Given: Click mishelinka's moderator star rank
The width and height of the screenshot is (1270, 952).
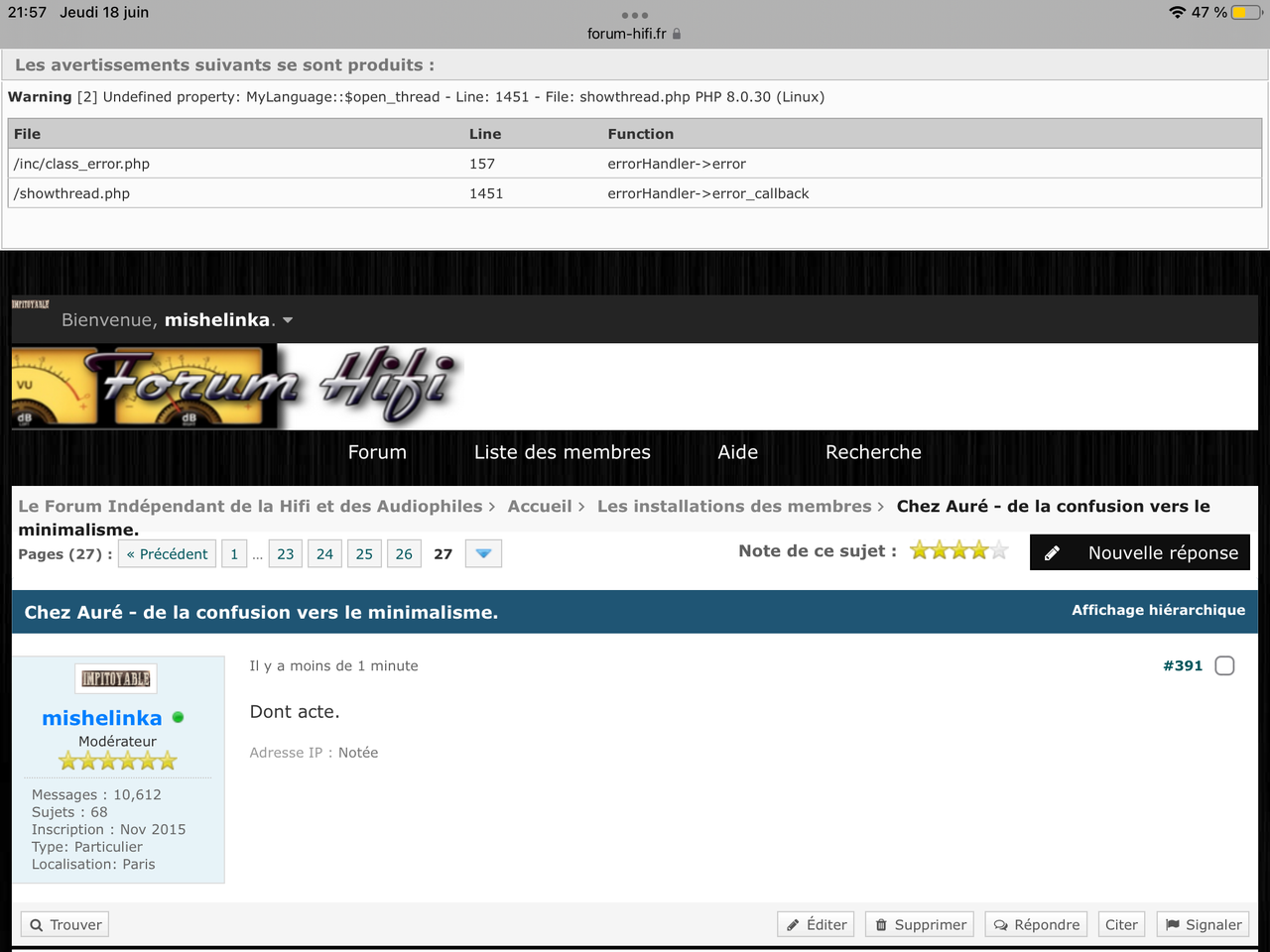Looking at the screenshot, I should click(117, 761).
